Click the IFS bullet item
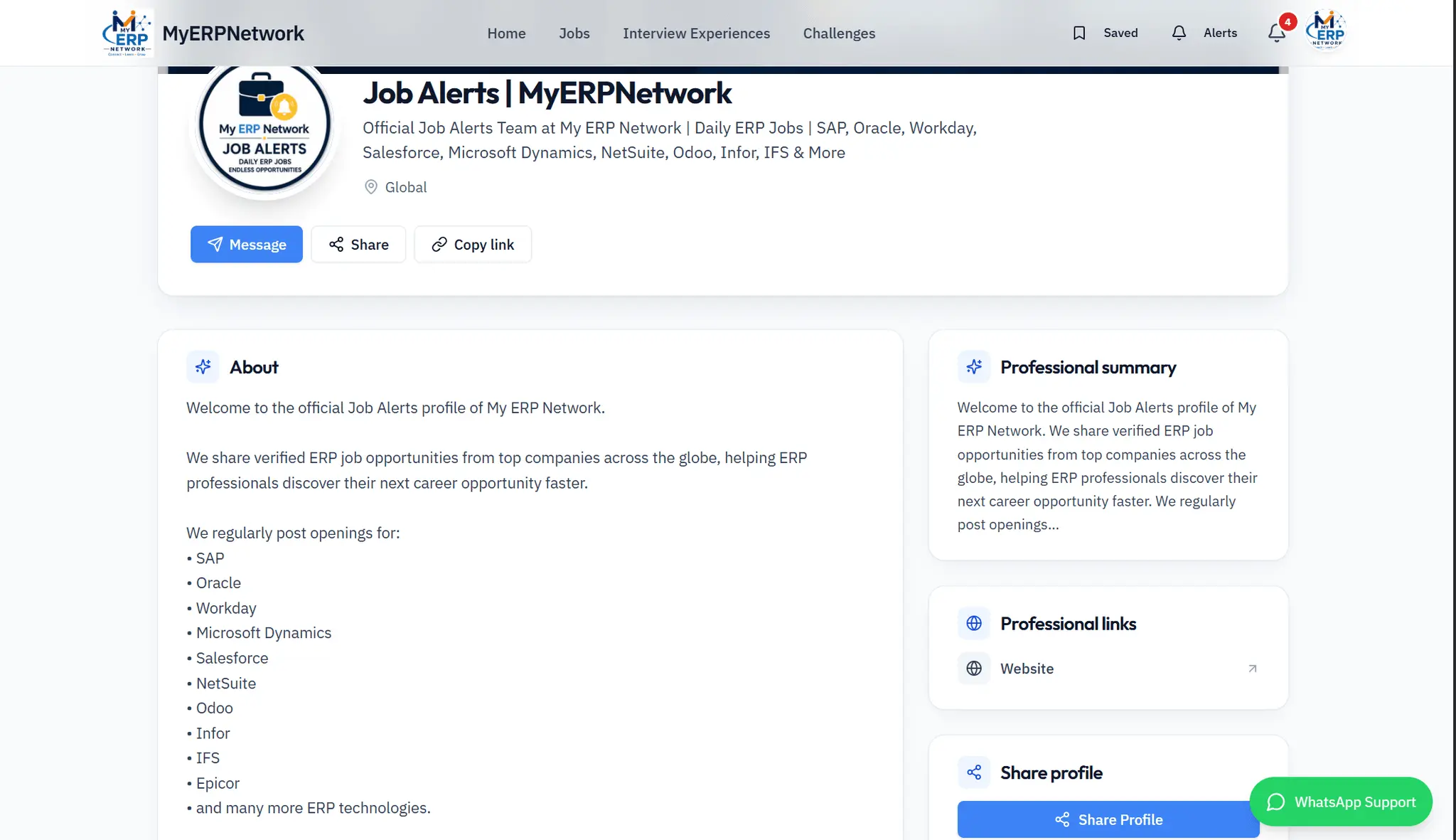The height and width of the screenshot is (840, 1456). click(203, 758)
